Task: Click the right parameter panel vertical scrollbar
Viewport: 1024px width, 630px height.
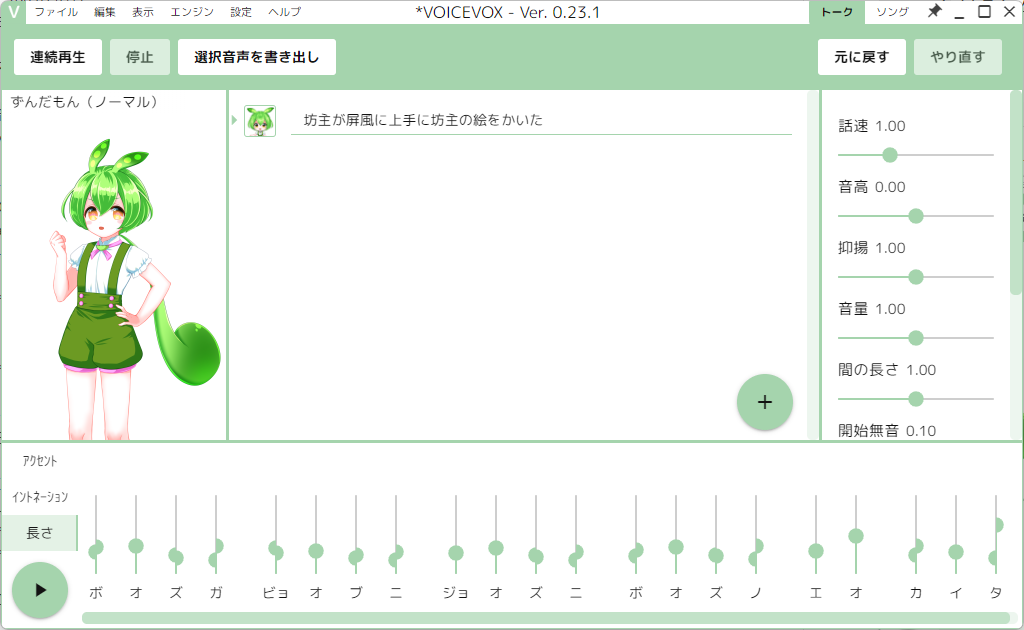Action: pos(1016,193)
